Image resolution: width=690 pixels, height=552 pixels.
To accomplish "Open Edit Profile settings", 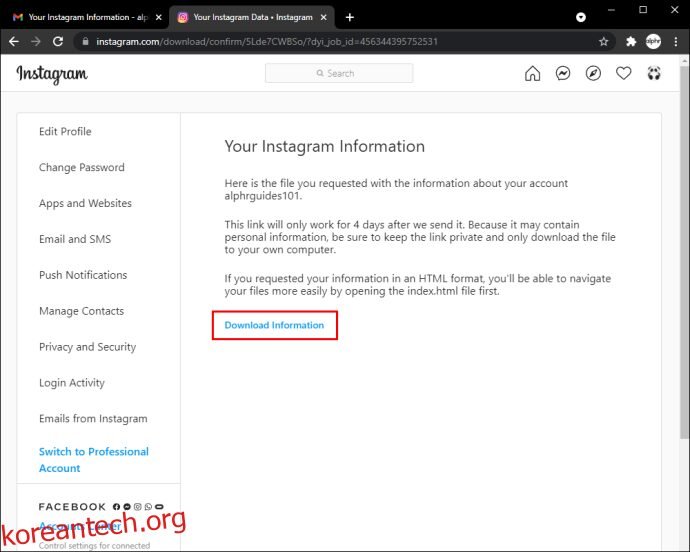I will point(65,132).
